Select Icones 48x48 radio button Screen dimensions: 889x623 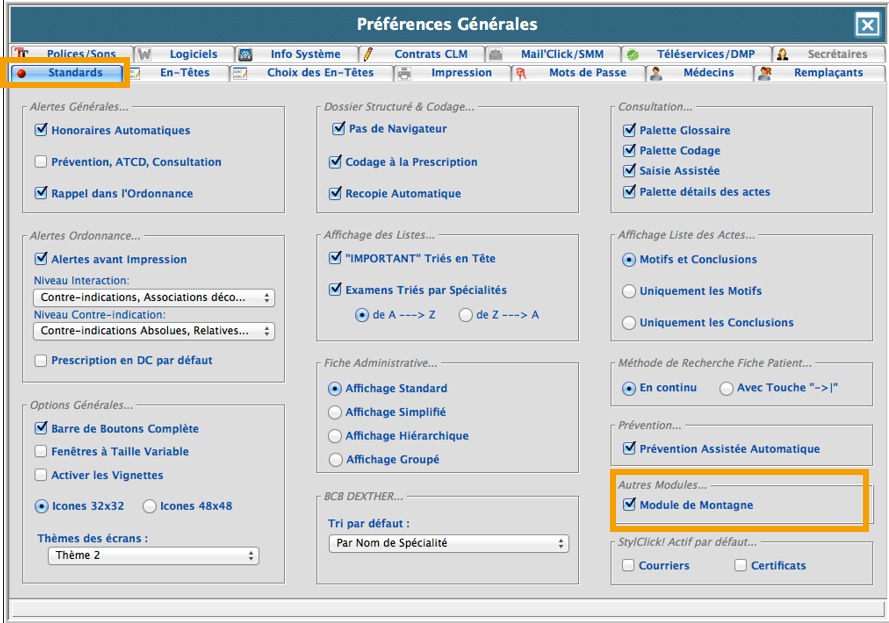tap(150, 506)
